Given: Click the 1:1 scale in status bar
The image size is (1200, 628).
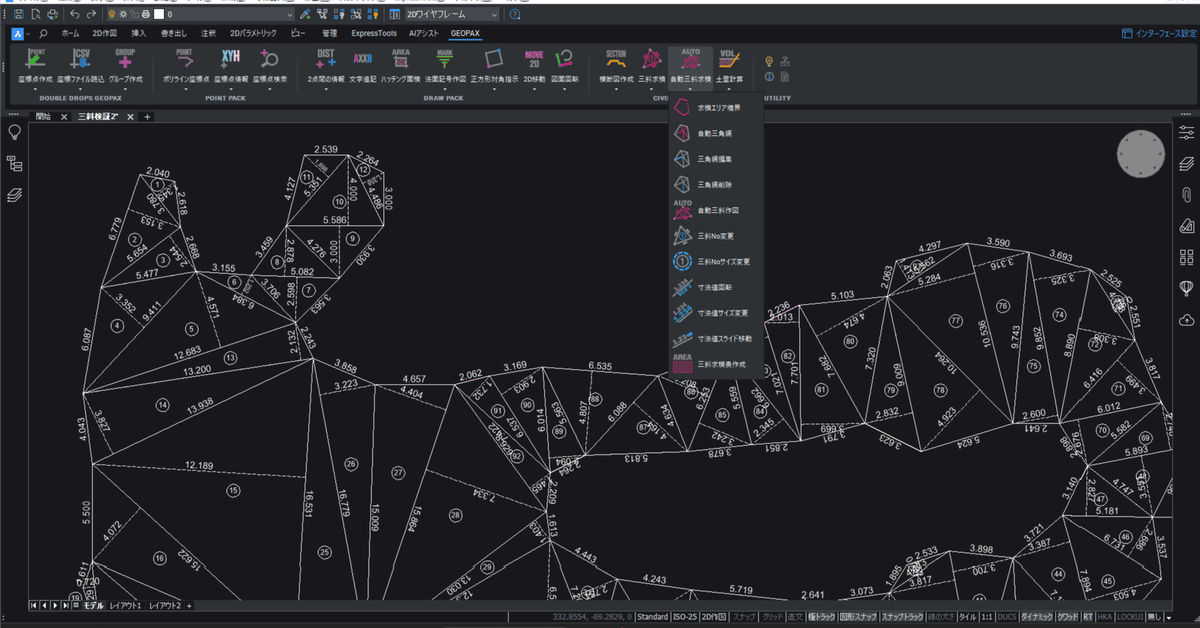Looking at the screenshot, I should [985, 618].
